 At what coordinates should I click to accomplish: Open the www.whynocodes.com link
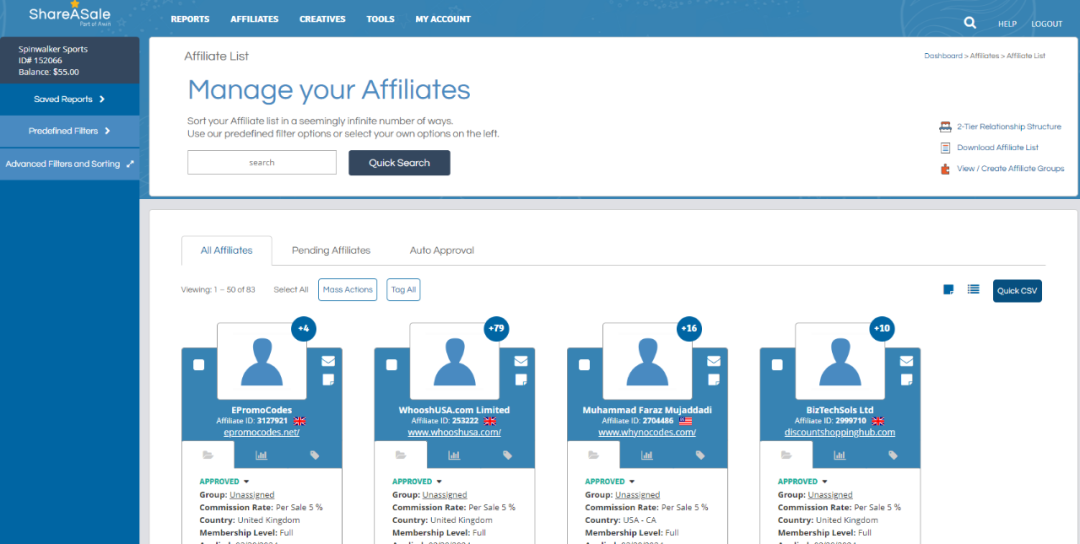pos(646,432)
